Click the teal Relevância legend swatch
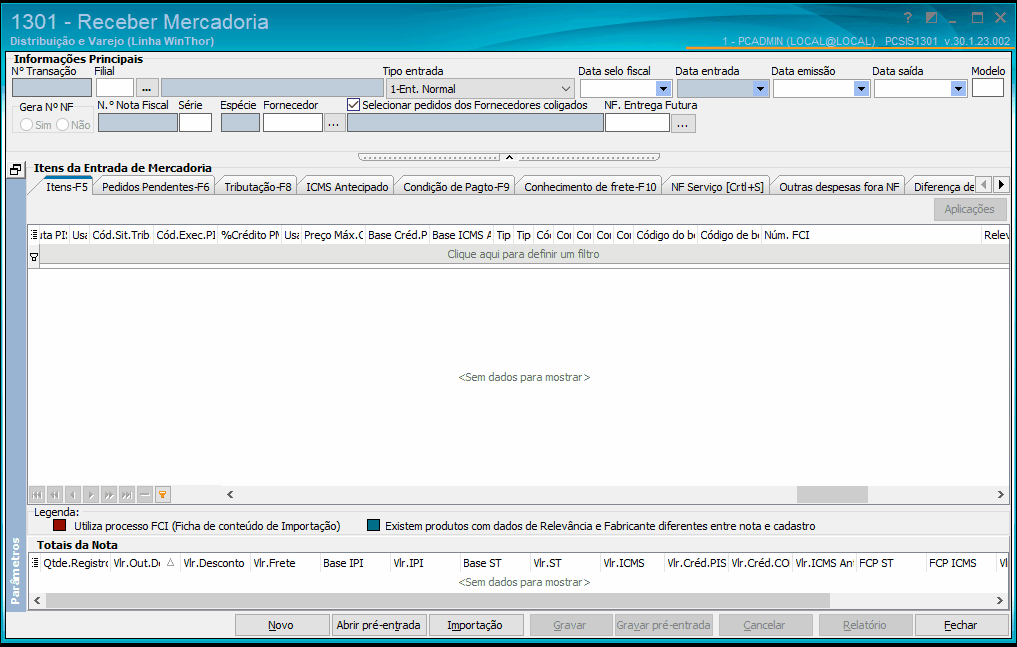Viewport: 1017px width, 647px height. point(373,525)
